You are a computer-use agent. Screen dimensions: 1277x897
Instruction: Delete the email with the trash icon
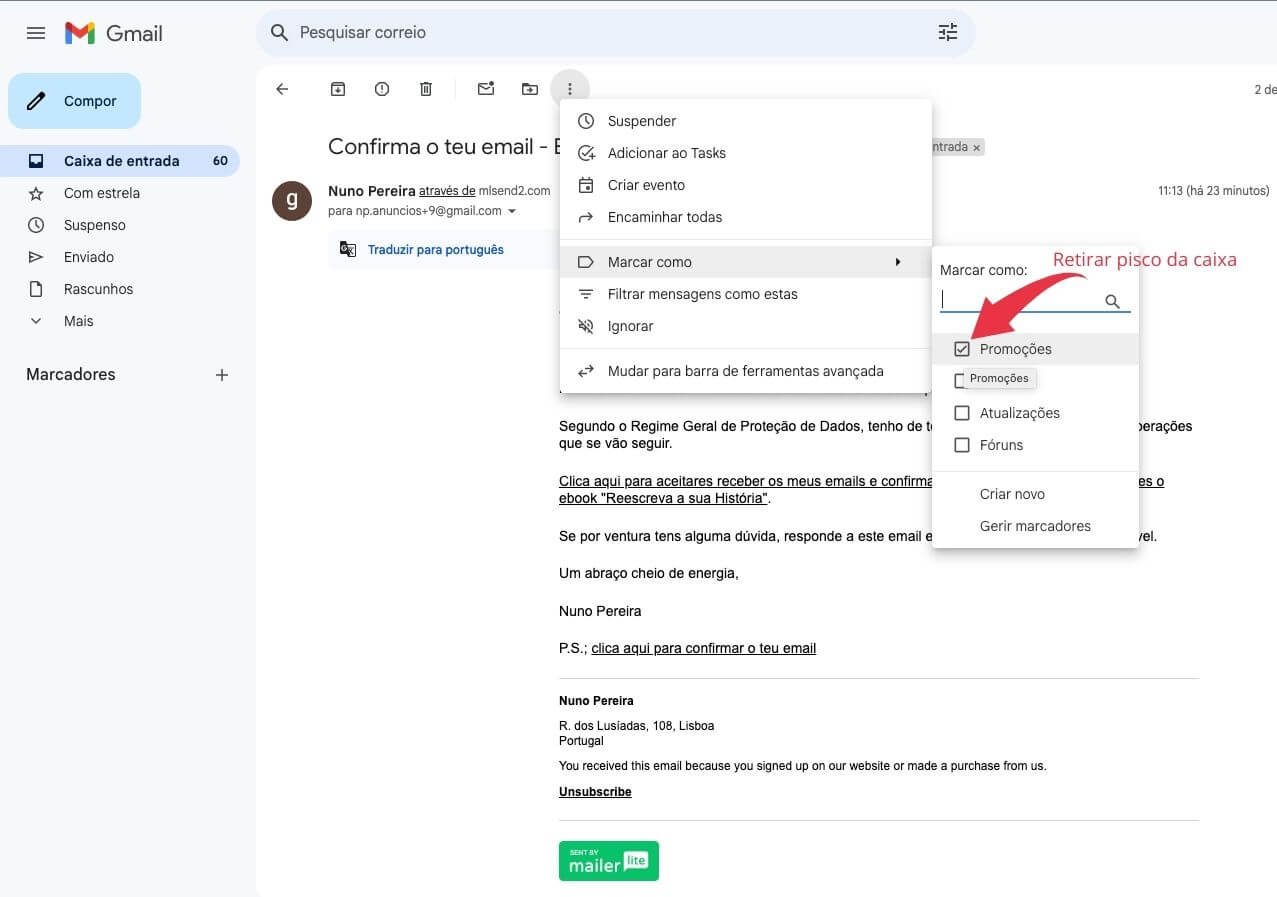coord(426,89)
